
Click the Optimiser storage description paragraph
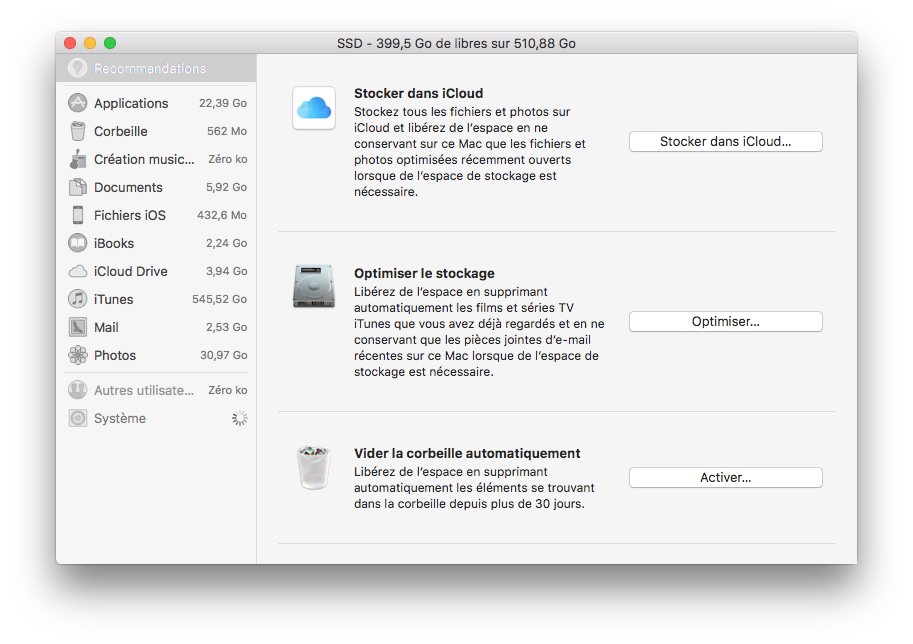[x=479, y=332]
